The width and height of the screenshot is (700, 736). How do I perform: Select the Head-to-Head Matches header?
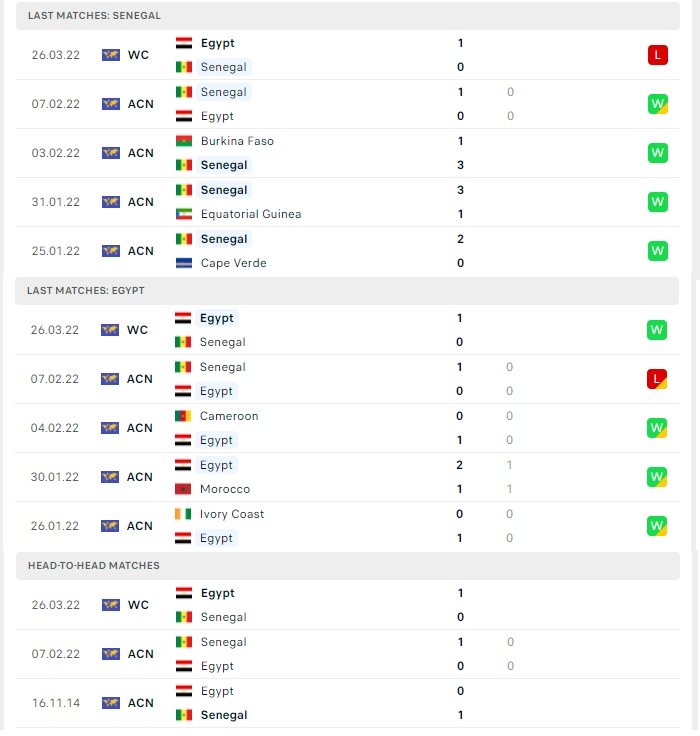[347, 566]
